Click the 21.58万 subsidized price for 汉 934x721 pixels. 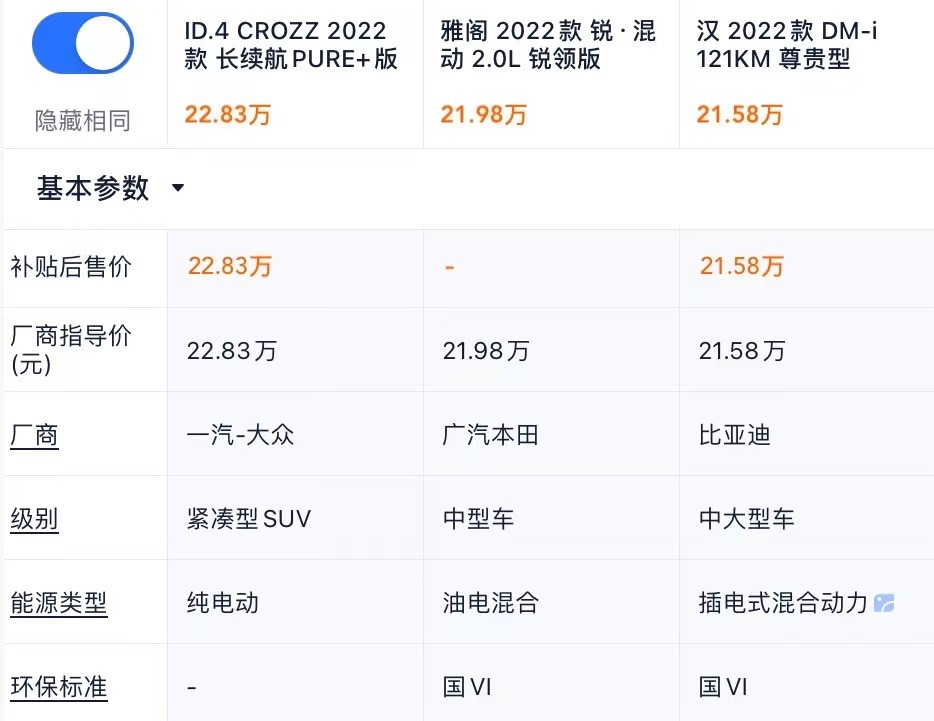(742, 267)
